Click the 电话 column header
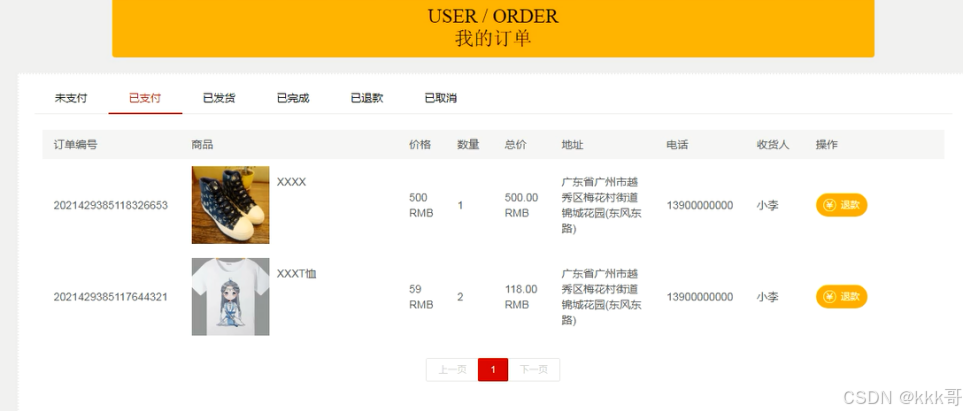The height and width of the screenshot is (415, 966). click(x=677, y=145)
